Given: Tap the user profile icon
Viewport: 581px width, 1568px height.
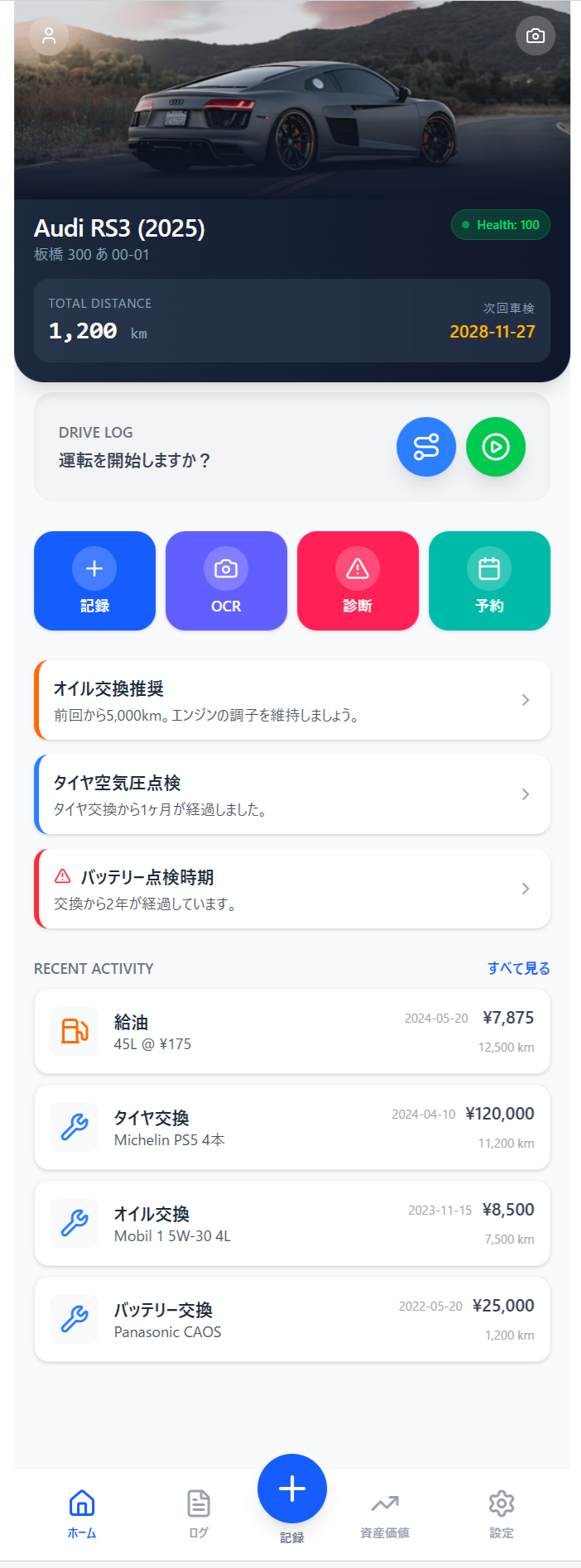Looking at the screenshot, I should click(x=49, y=36).
